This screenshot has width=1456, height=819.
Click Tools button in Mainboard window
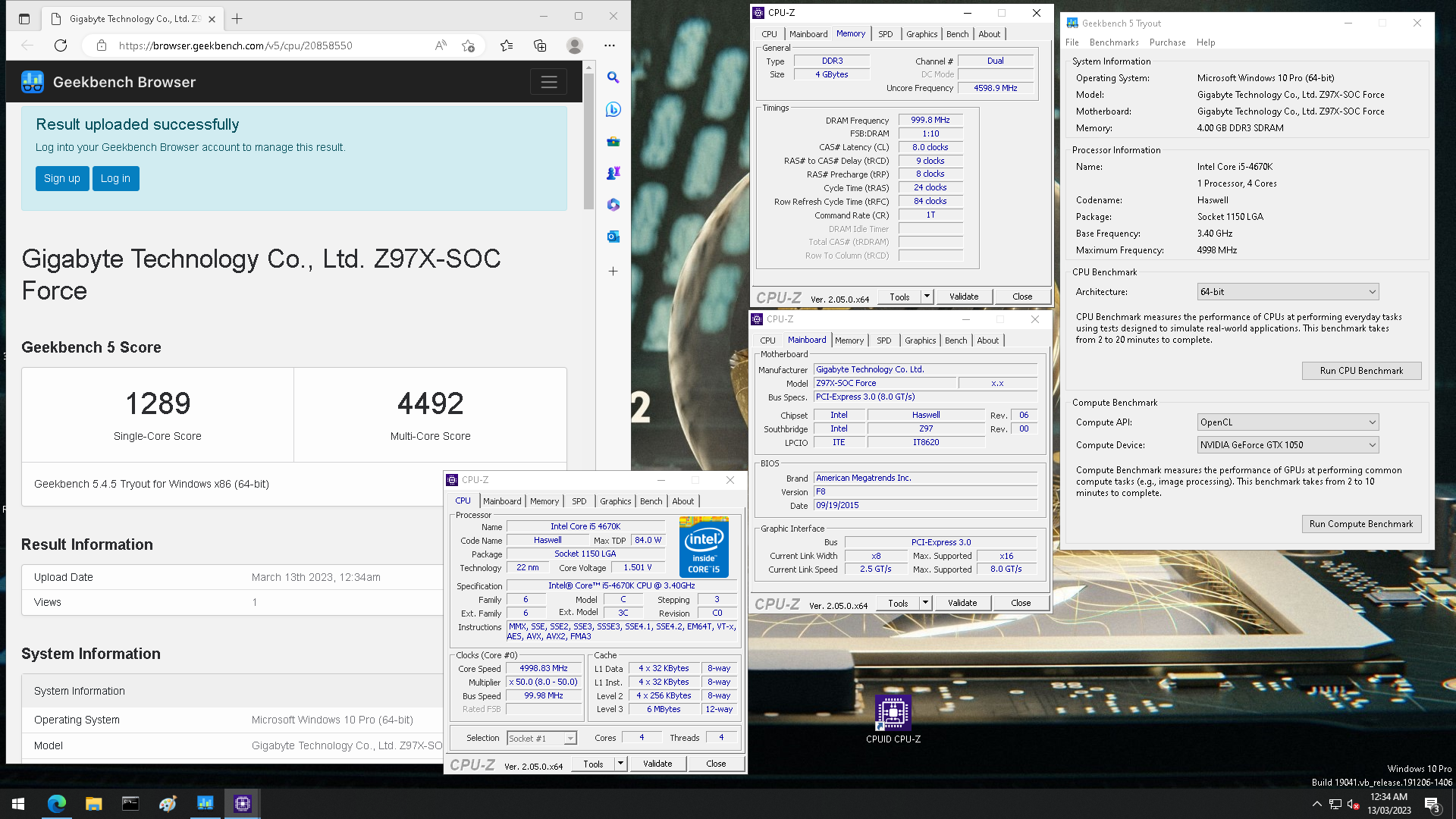(898, 603)
